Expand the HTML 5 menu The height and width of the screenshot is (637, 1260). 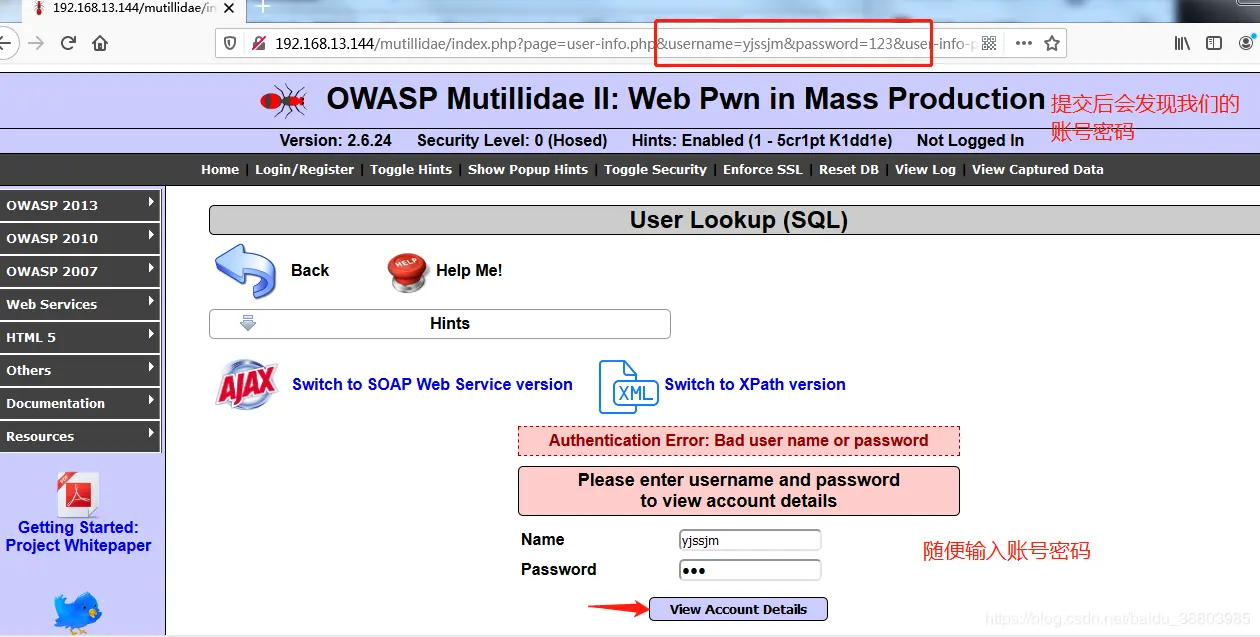tap(80, 337)
